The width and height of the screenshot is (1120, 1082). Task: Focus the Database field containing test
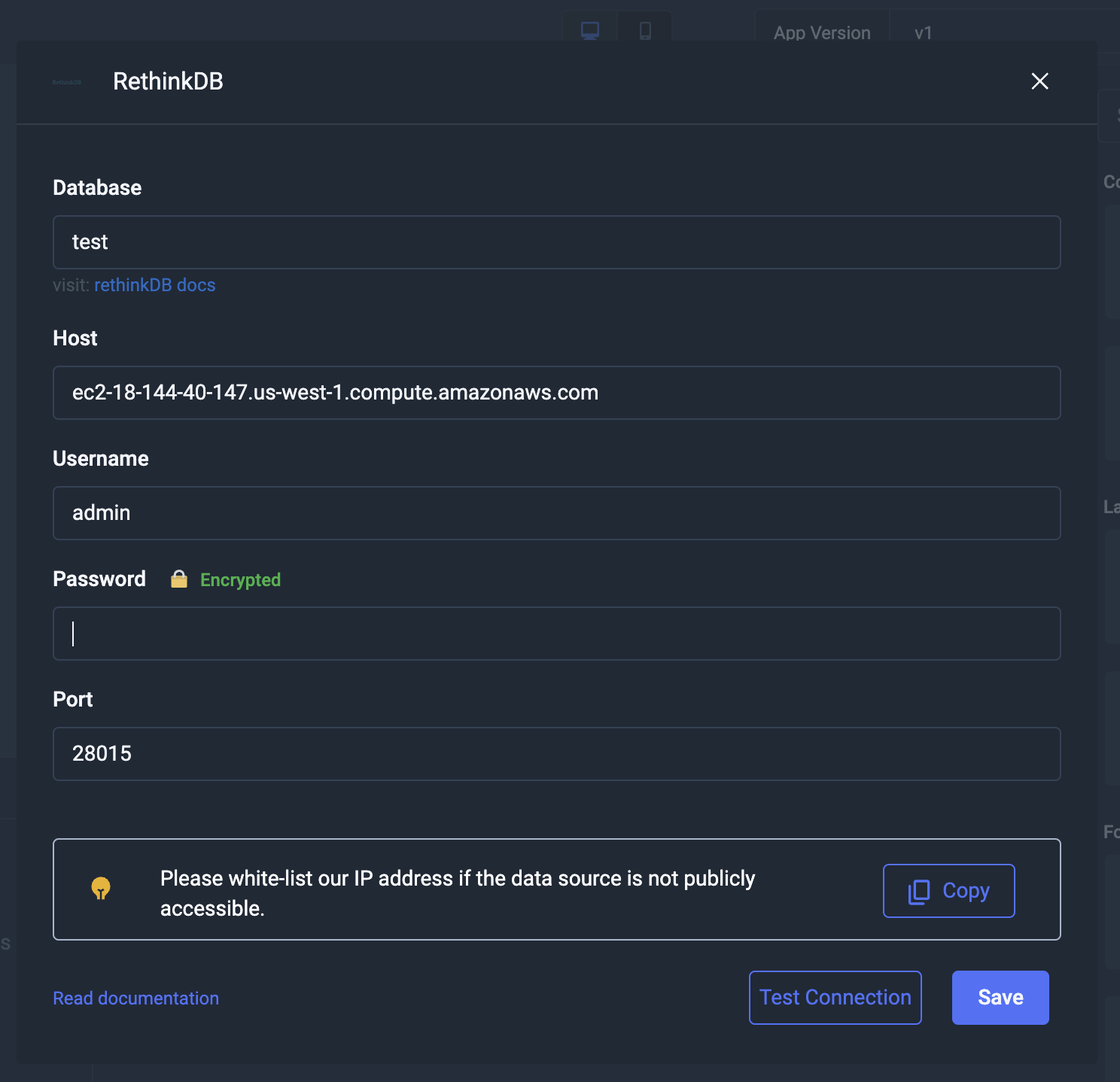pos(557,242)
